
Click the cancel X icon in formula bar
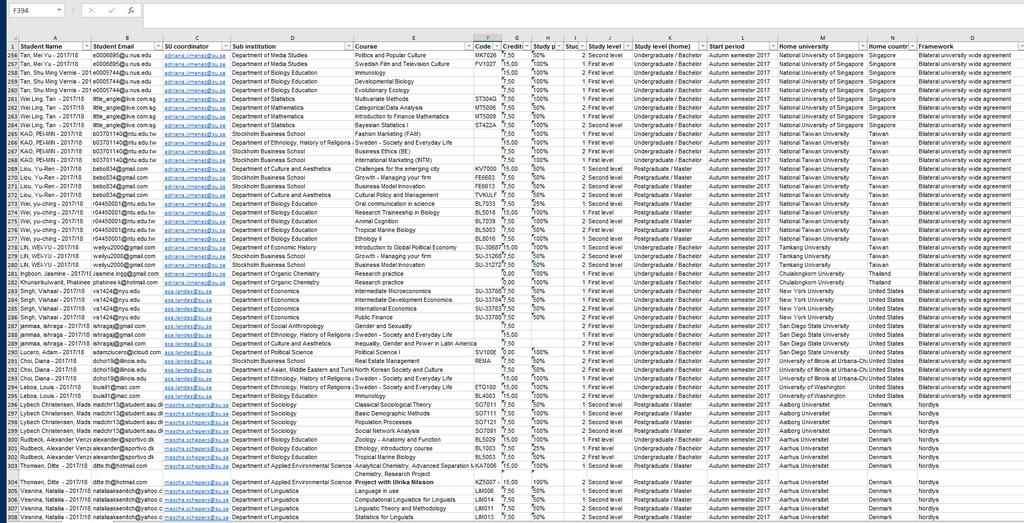[x=91, y=11]
